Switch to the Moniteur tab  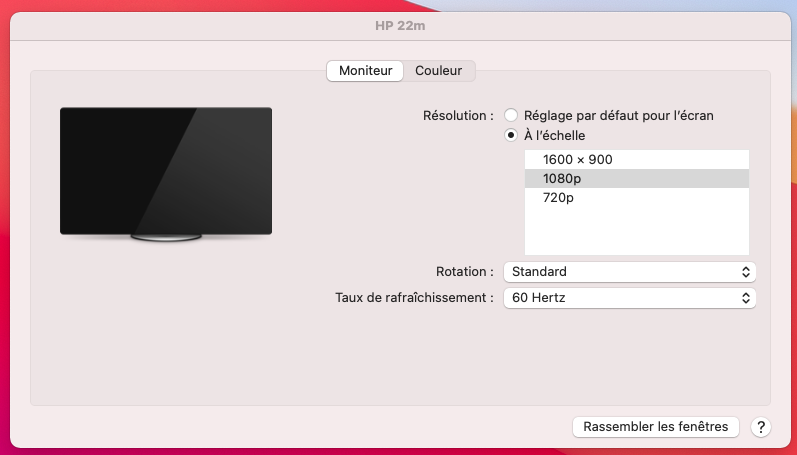(365, 71)
